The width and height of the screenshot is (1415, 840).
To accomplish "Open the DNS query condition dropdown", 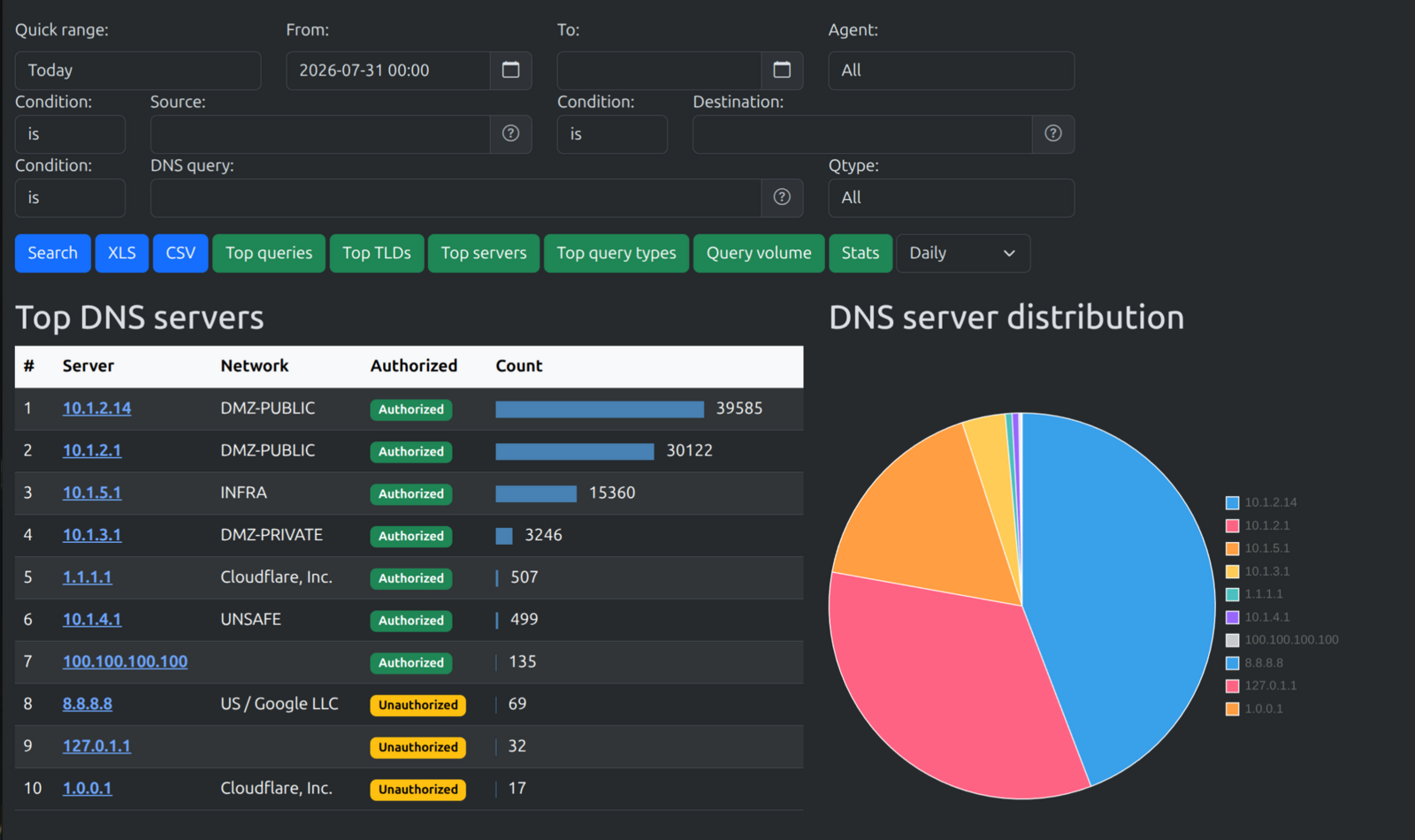I will click(x=70, y=197).
